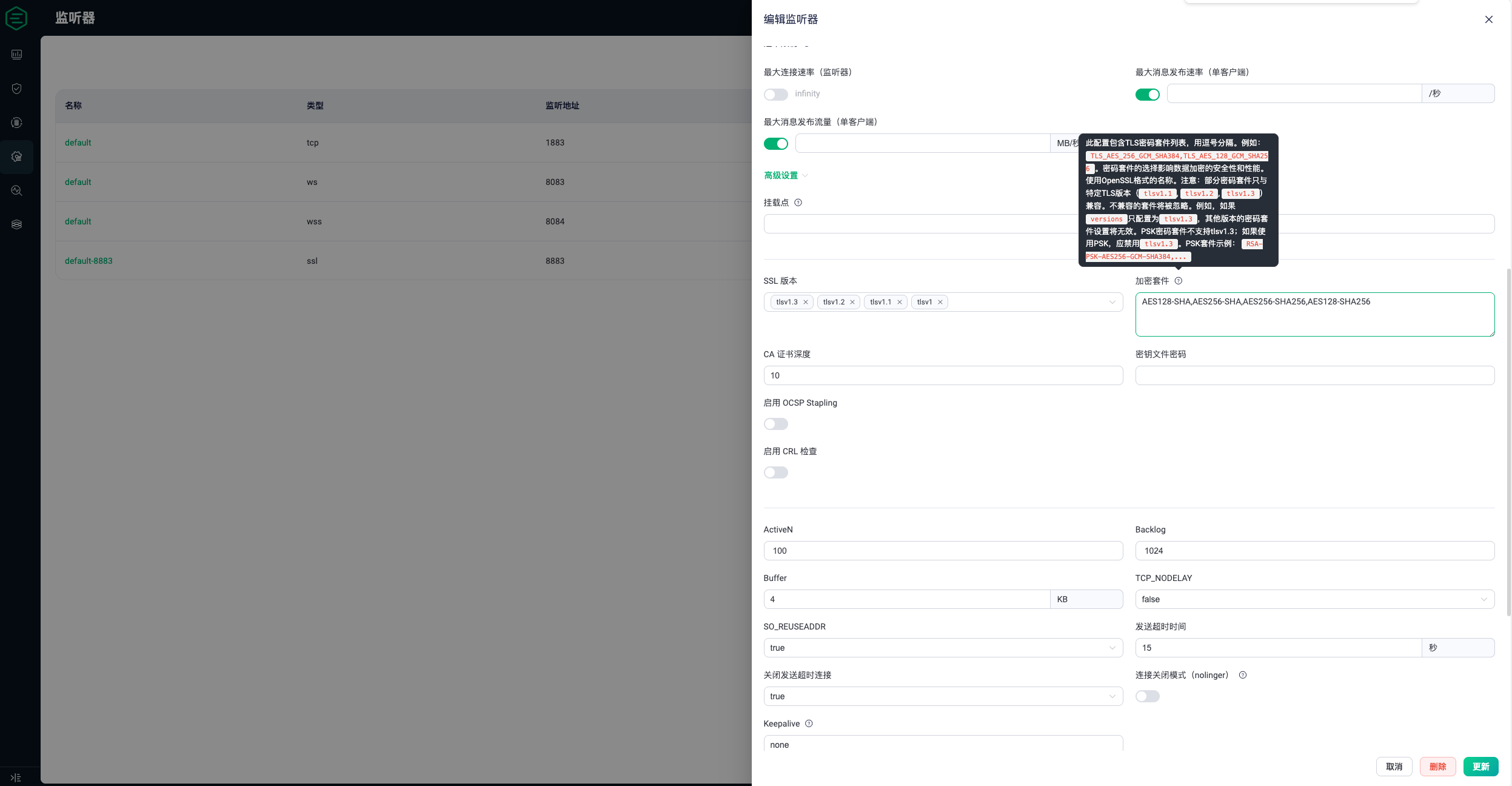Click the mount point help icon

(798, 203)
